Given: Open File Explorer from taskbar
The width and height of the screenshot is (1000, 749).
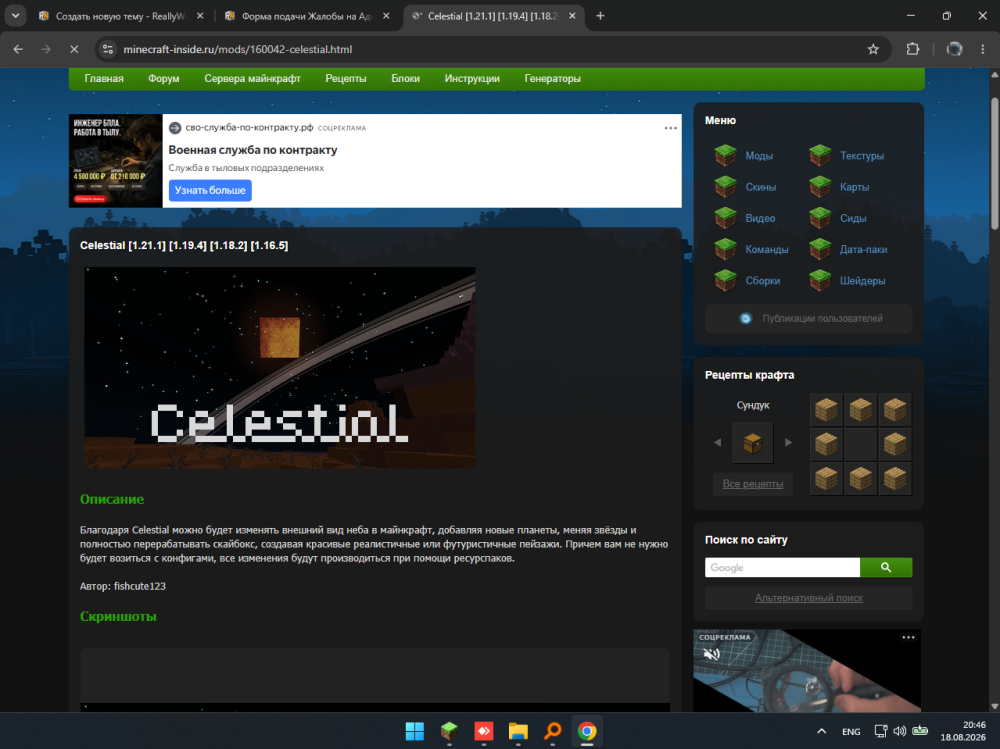Looking at the screenshot, I should [x=518, y=731].
